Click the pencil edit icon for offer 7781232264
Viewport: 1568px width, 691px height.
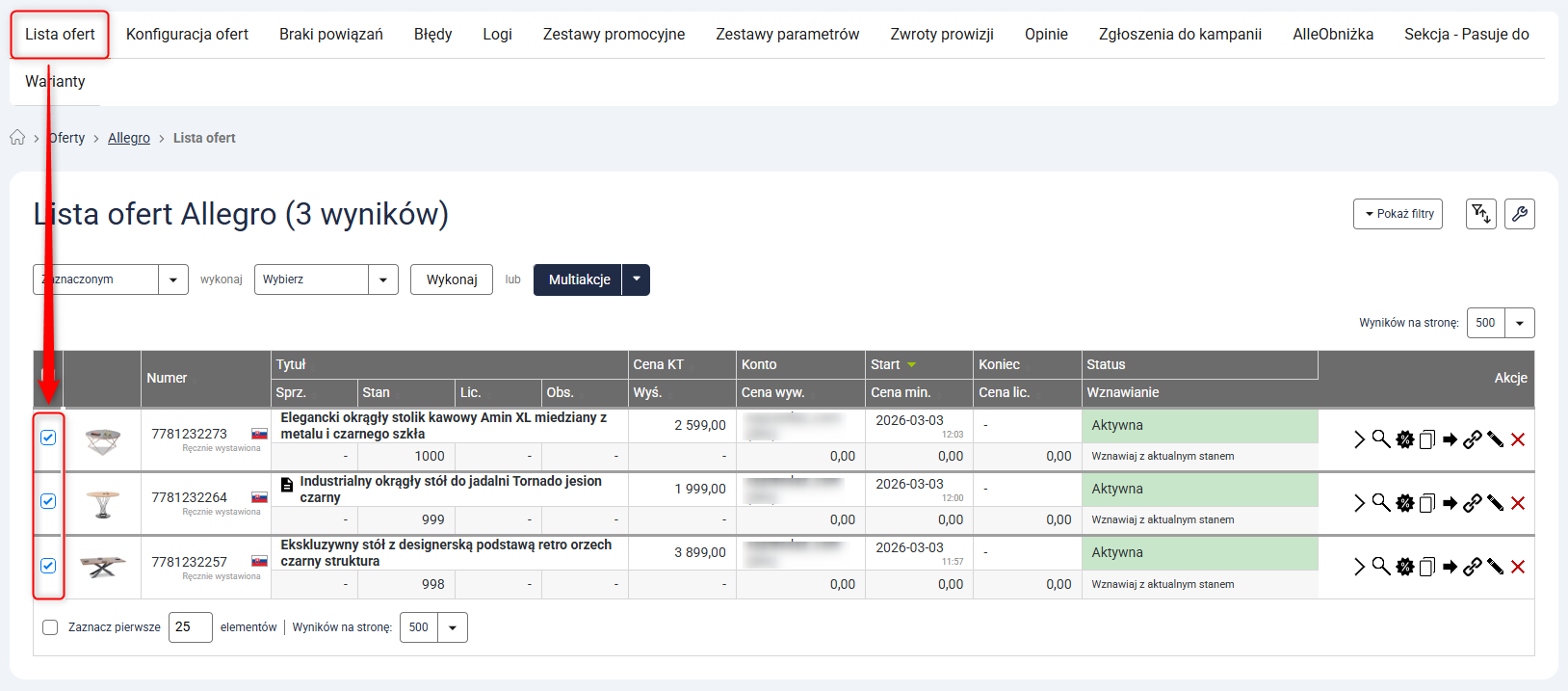(1495, 503)
